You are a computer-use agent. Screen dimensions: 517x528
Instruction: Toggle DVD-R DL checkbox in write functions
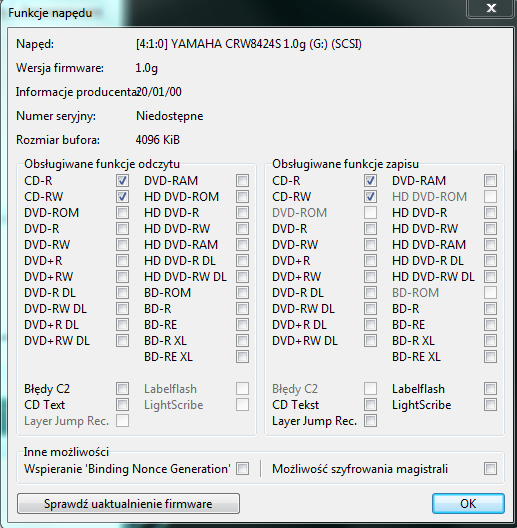pos(370,292)
